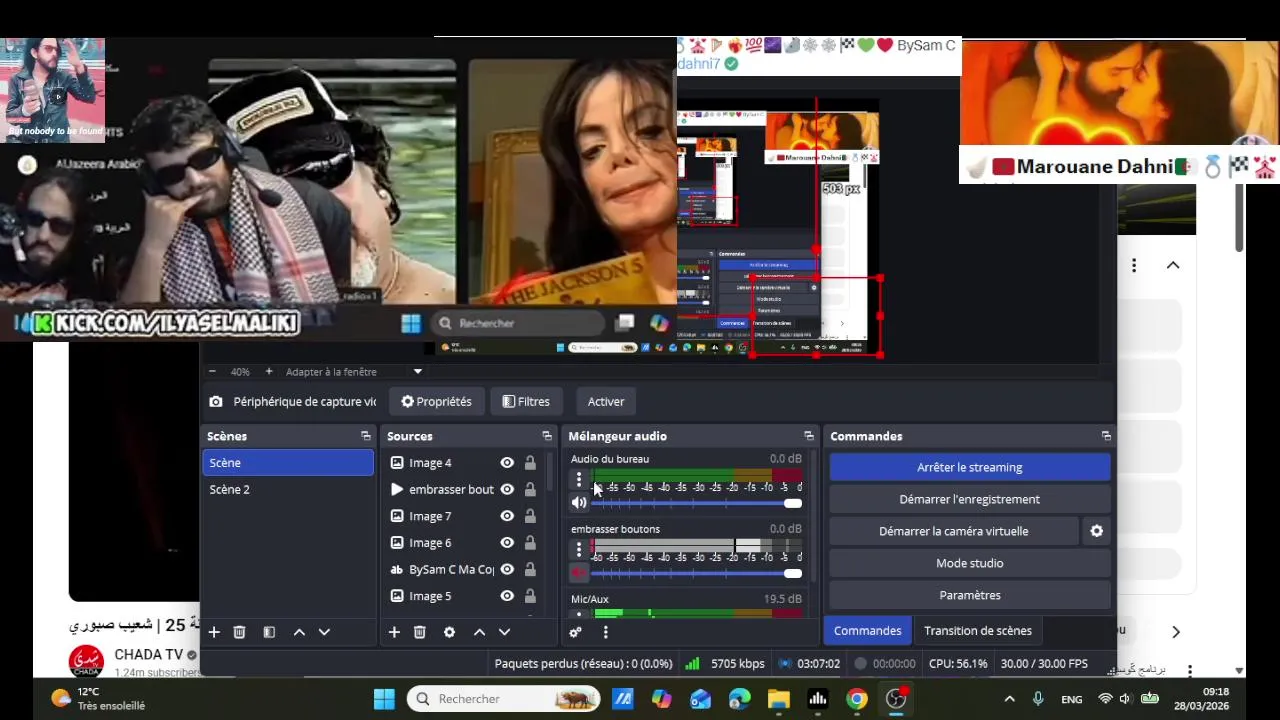Open audio mixer three-dot menu at bottom
1280x720 pixels.
[x=605, y=632]
